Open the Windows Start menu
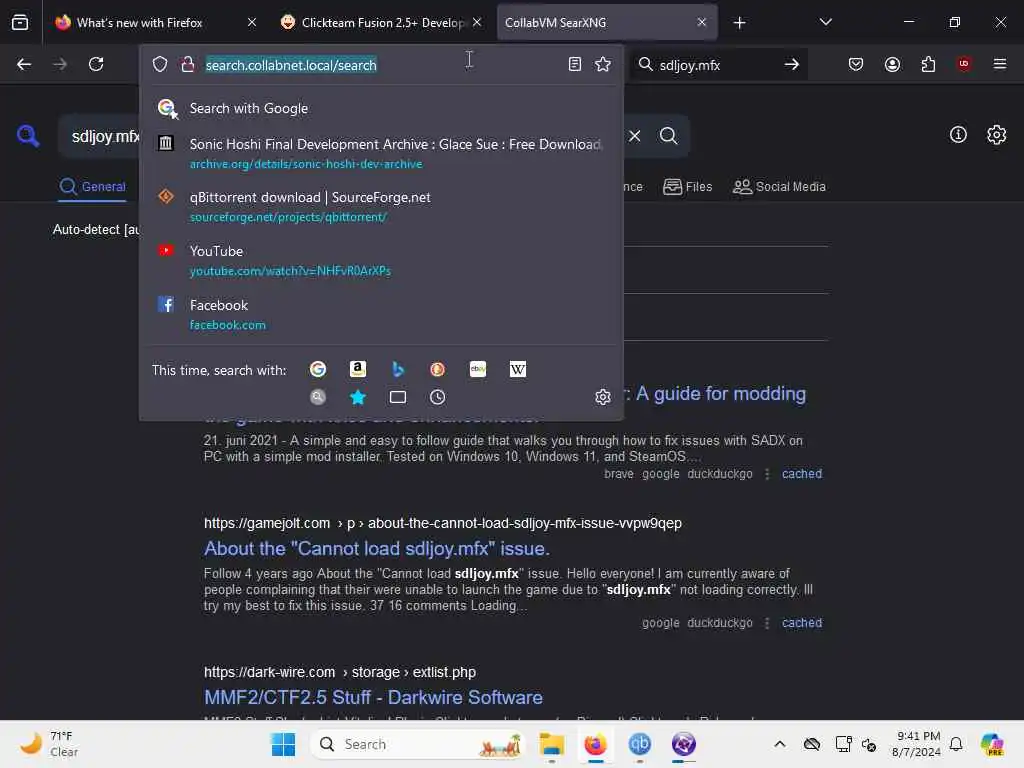 283,744
